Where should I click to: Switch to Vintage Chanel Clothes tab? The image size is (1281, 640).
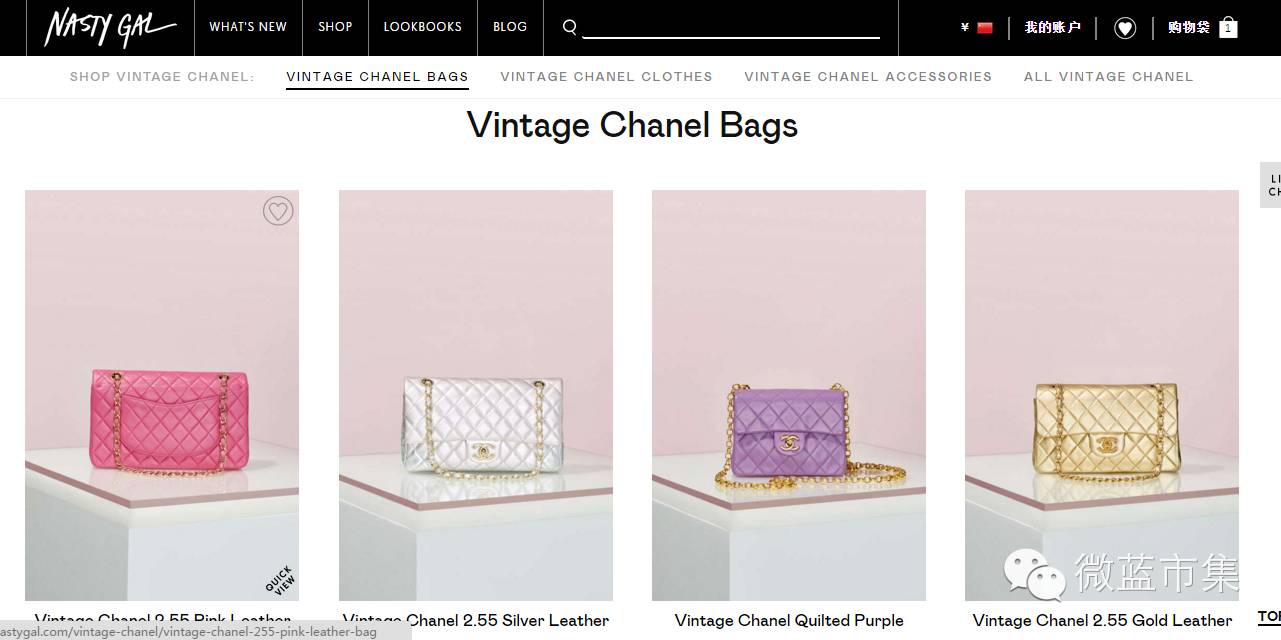[x=606, y=76]
